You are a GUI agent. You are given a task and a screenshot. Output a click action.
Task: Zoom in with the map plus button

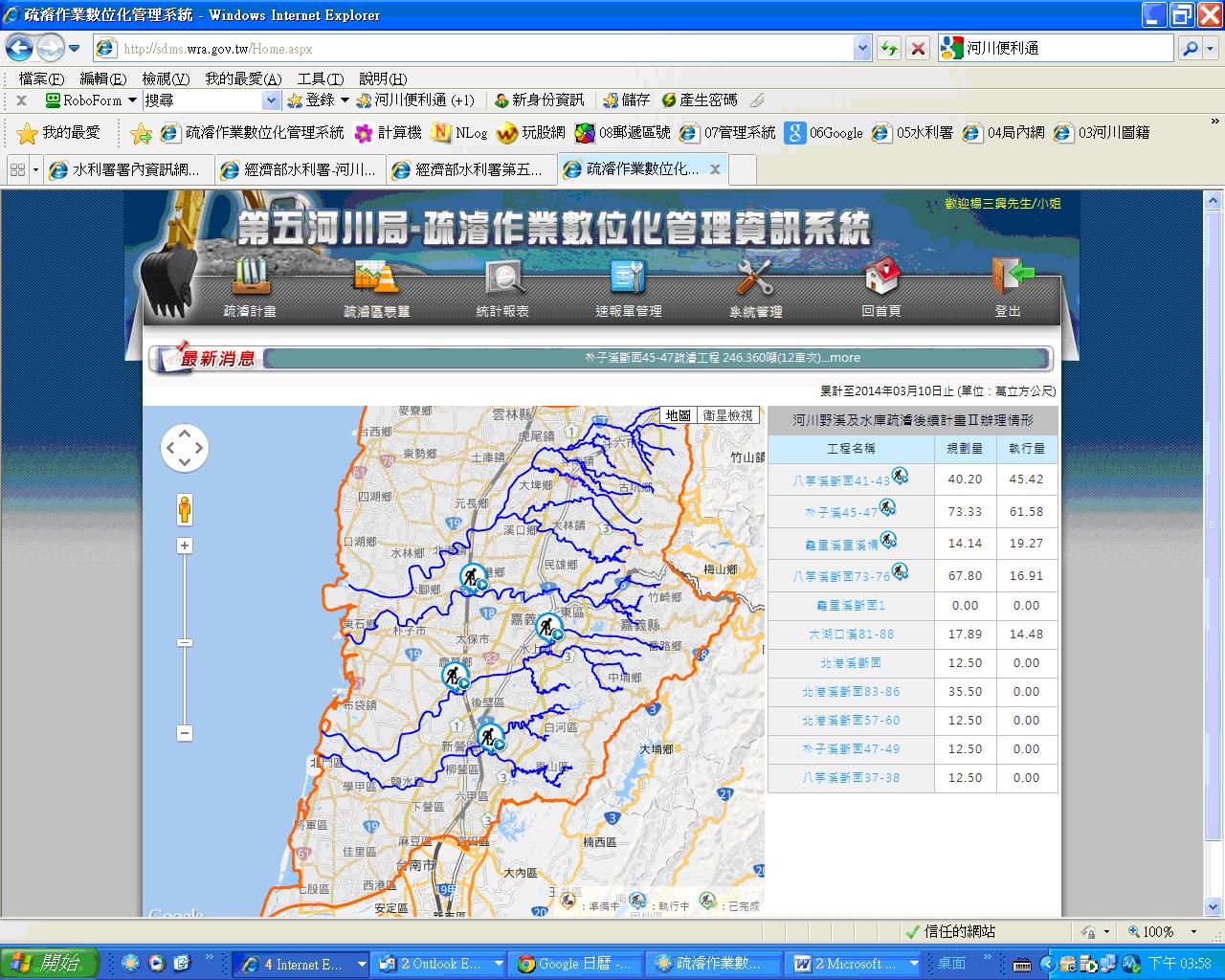coord(185,546)
